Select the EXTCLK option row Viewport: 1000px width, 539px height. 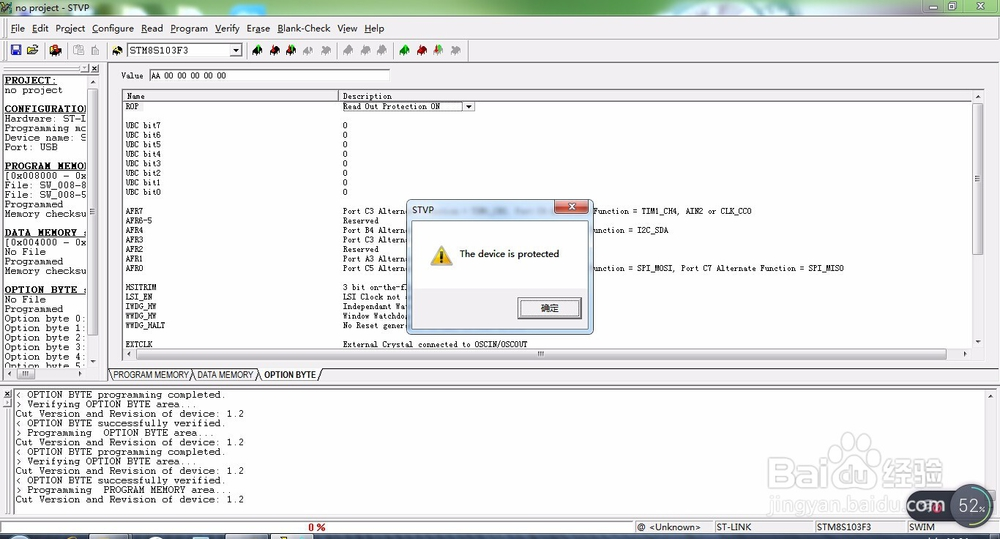click(x=138, y=344)
